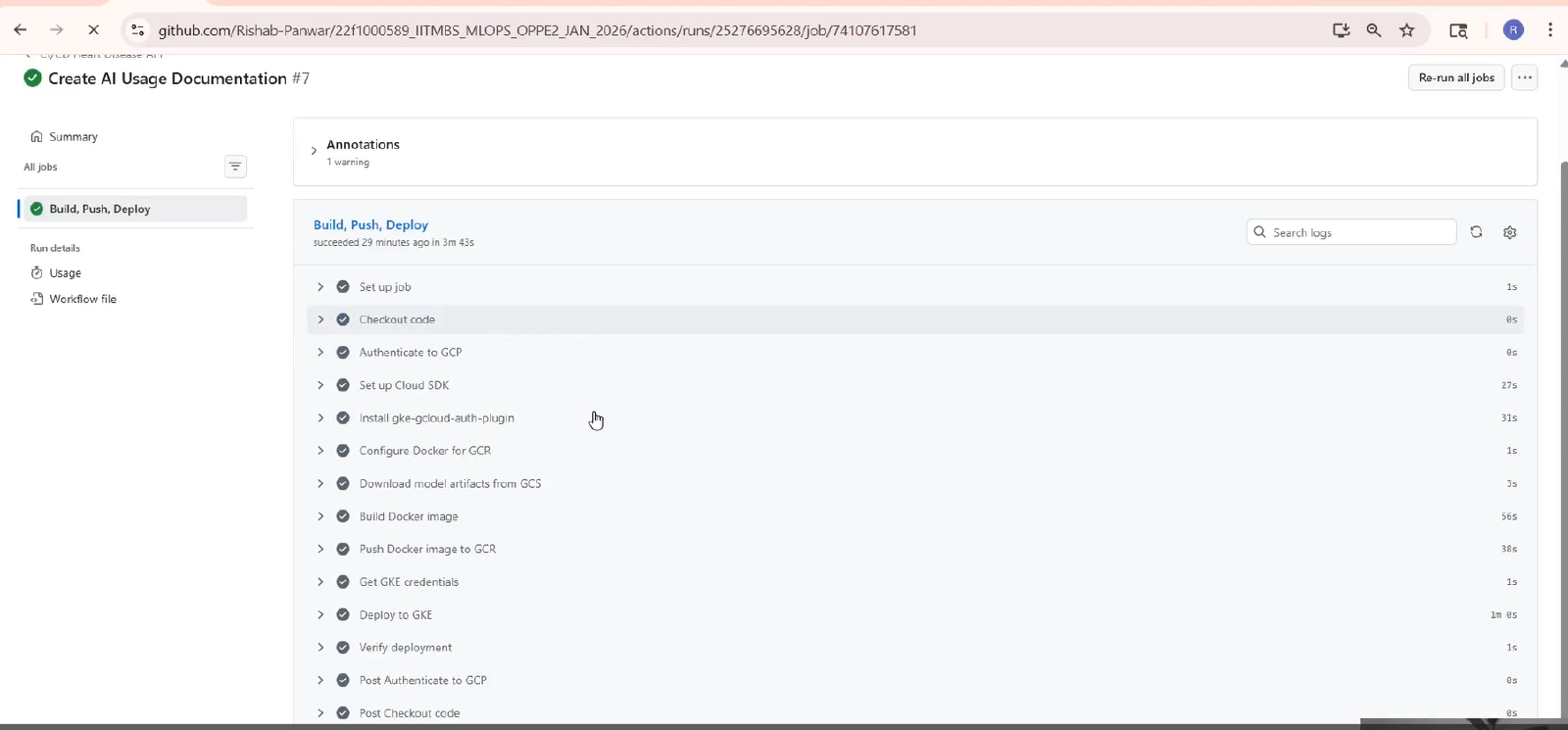Expand the Annotations section
1568x730 pixels.
click(314, 151)
